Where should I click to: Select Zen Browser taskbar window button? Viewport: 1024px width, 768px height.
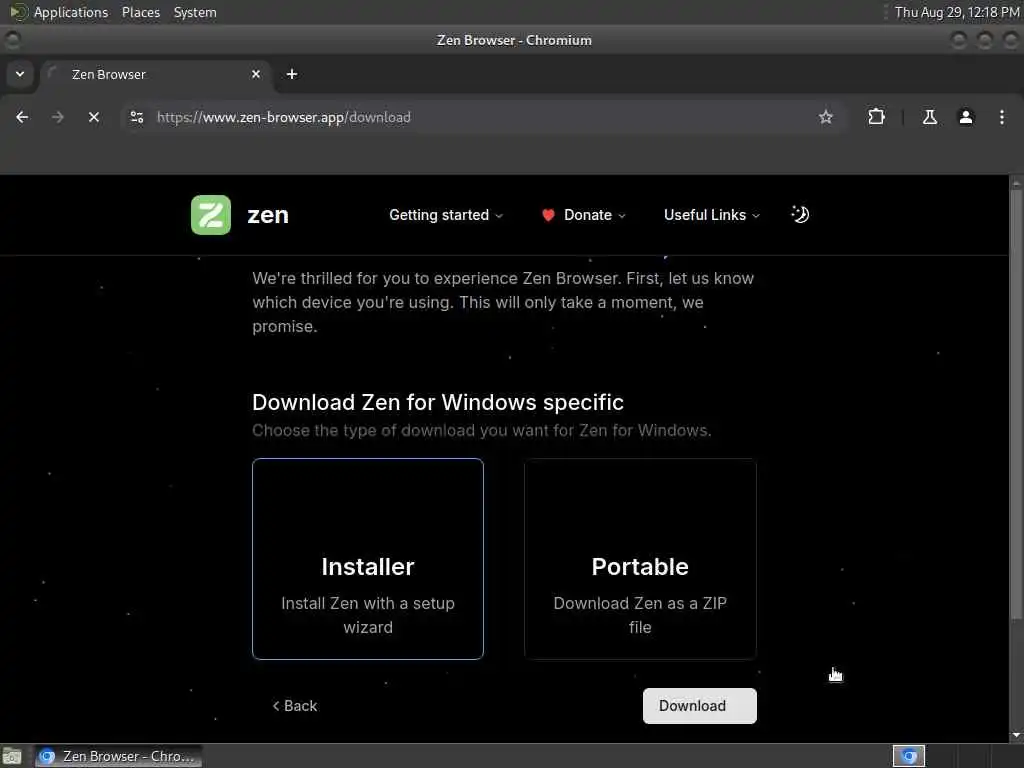coord(118,756)
